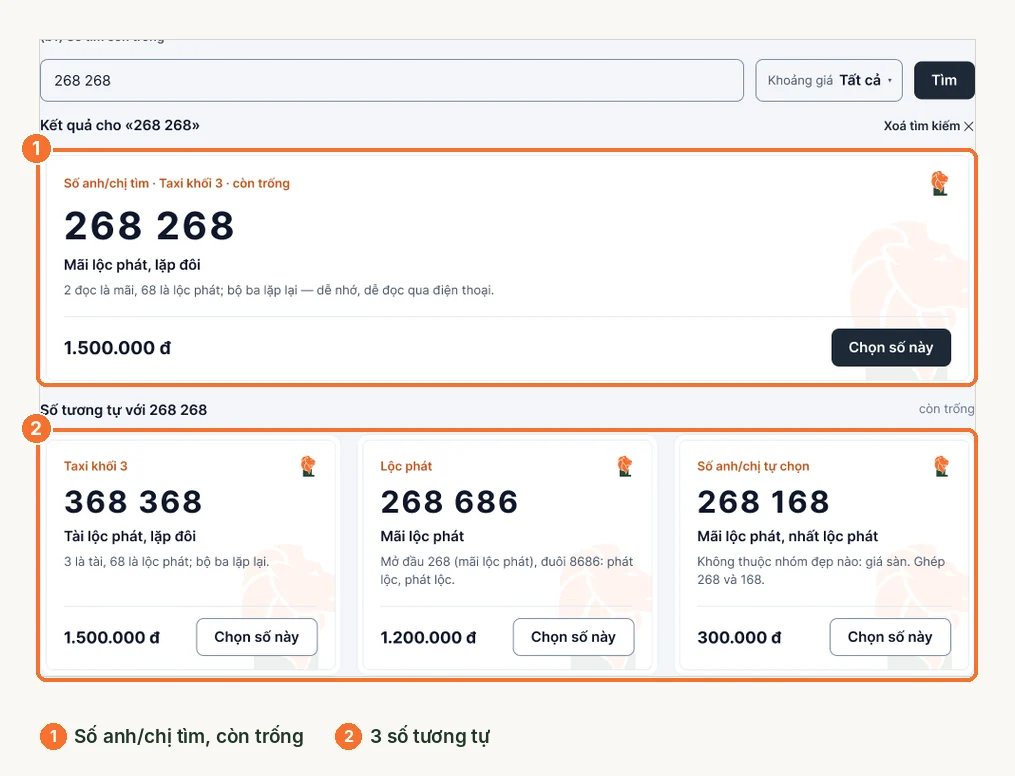This screenshot has width=1015, height=776.
Task: Click the lion icon on 268 686 card
Action: [625, 466]
